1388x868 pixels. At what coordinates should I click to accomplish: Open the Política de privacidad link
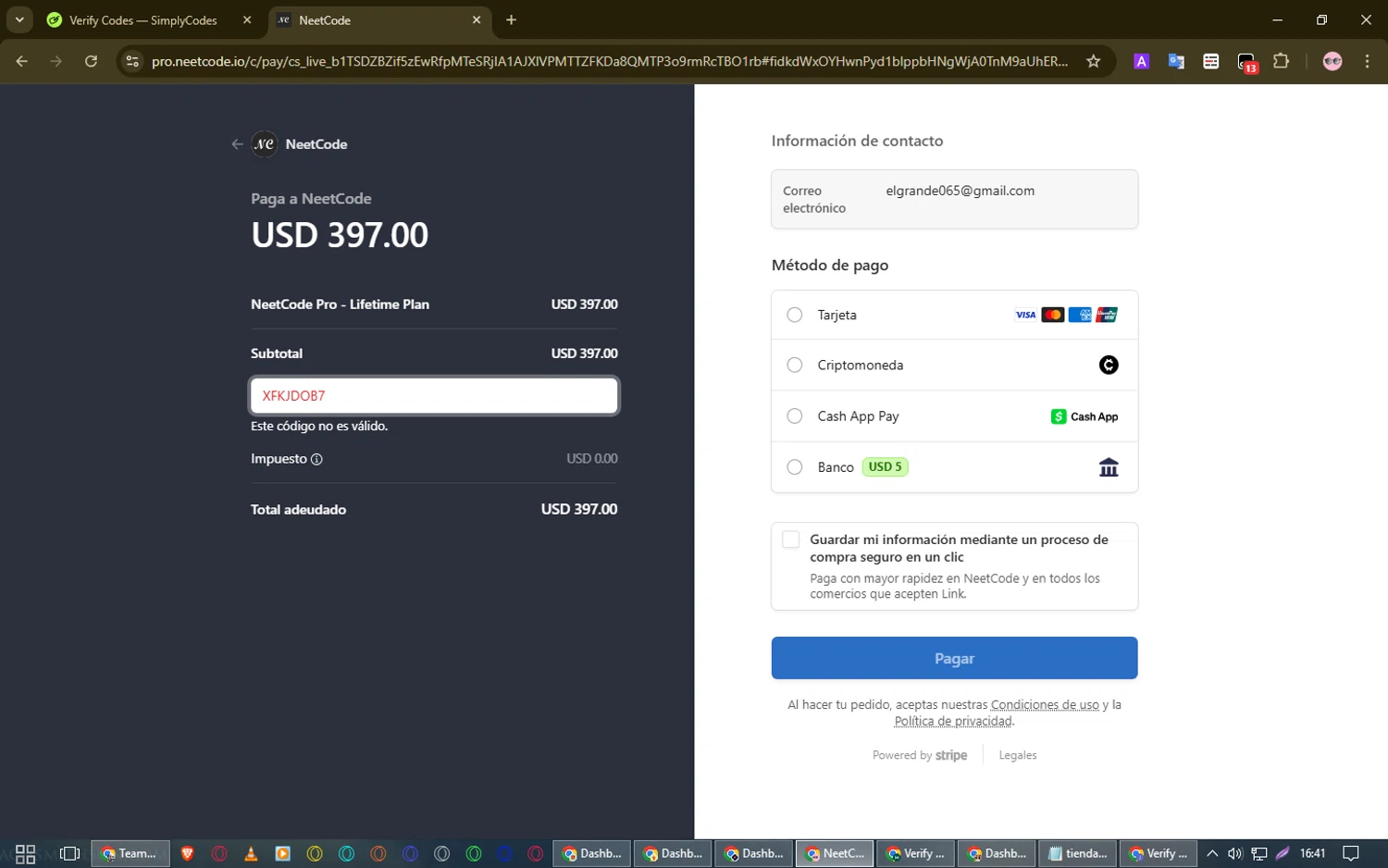pos(953,721)
